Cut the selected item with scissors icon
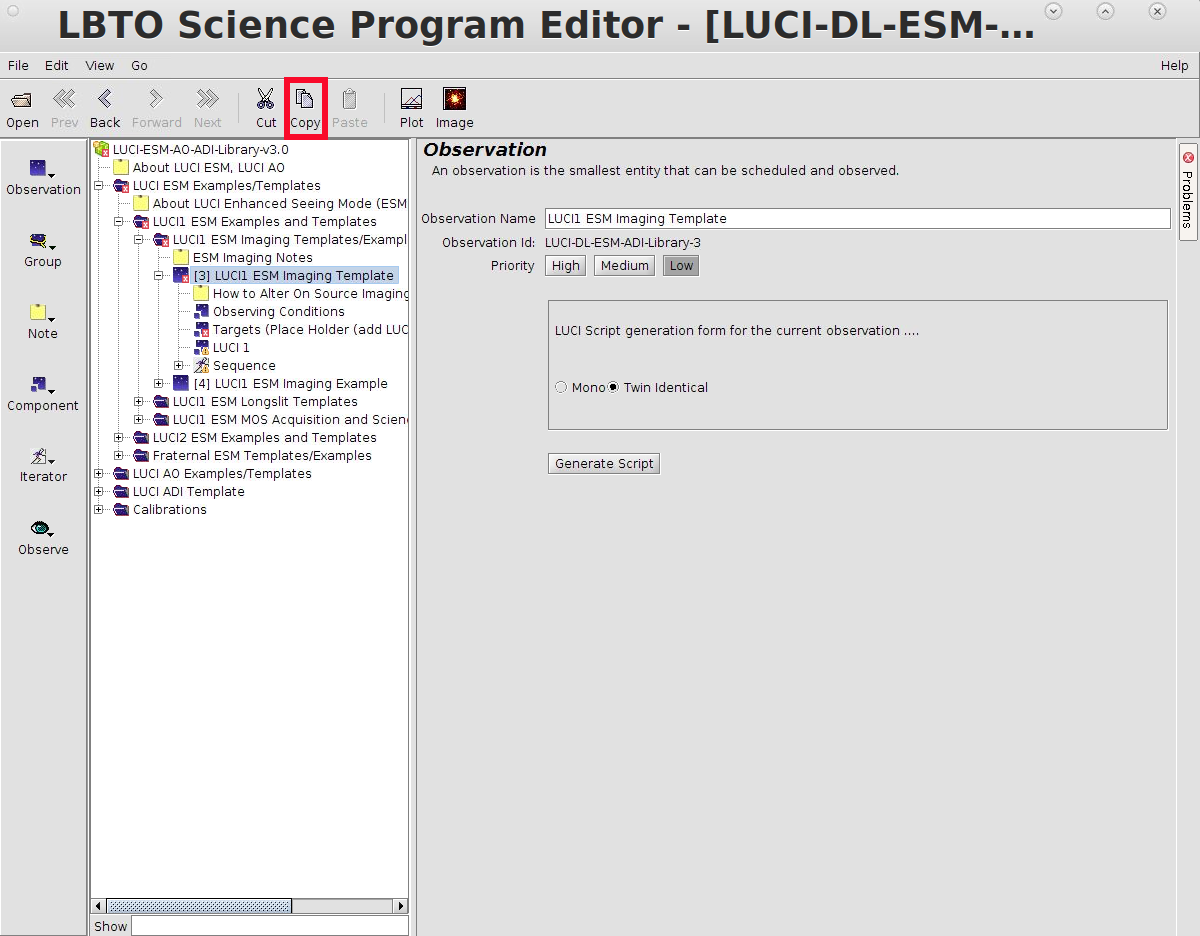This screenshot has height=936, width=1200. (x=265, y=108)
